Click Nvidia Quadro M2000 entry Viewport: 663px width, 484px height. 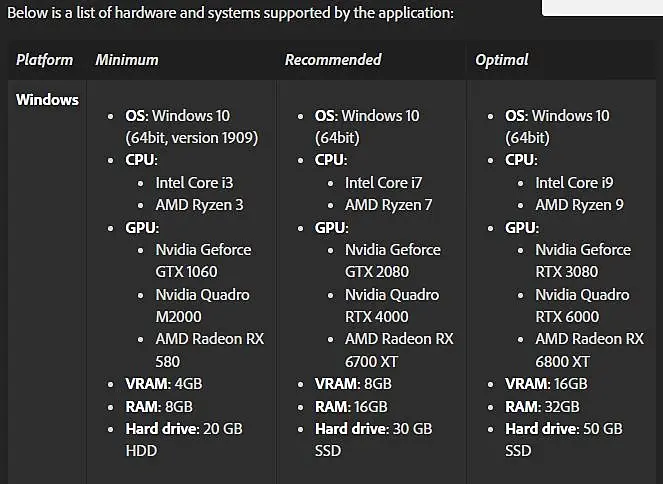click(x=202, y=306)
